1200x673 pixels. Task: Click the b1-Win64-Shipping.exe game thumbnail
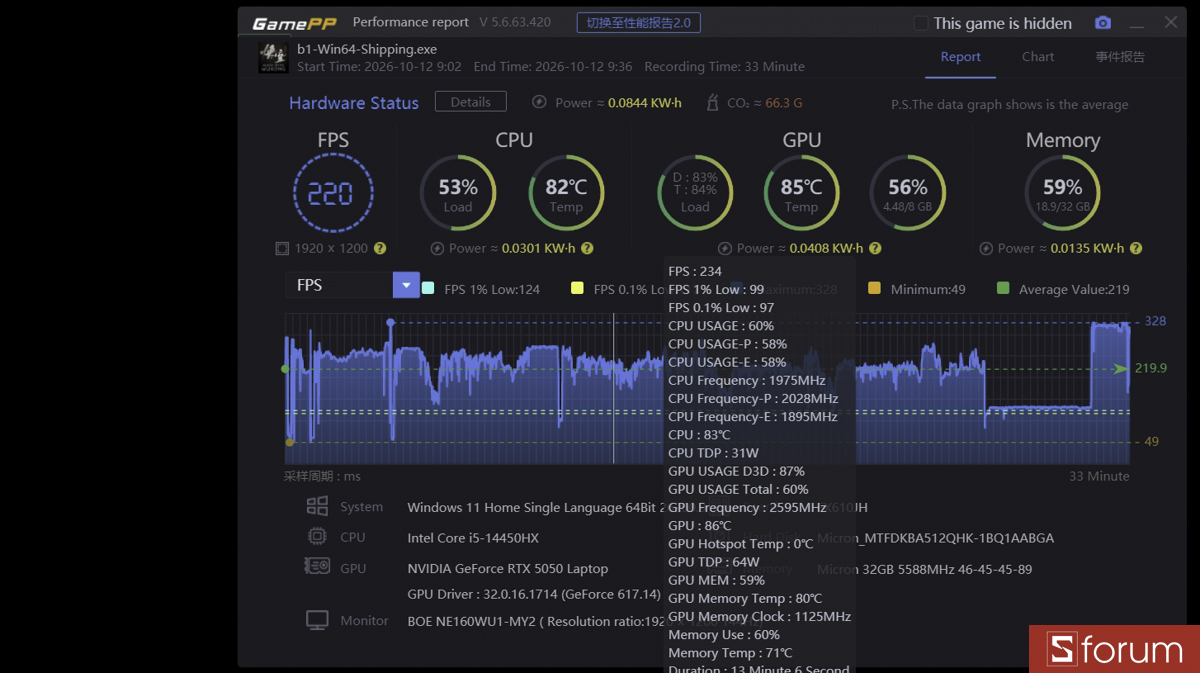tap(273, 57)
